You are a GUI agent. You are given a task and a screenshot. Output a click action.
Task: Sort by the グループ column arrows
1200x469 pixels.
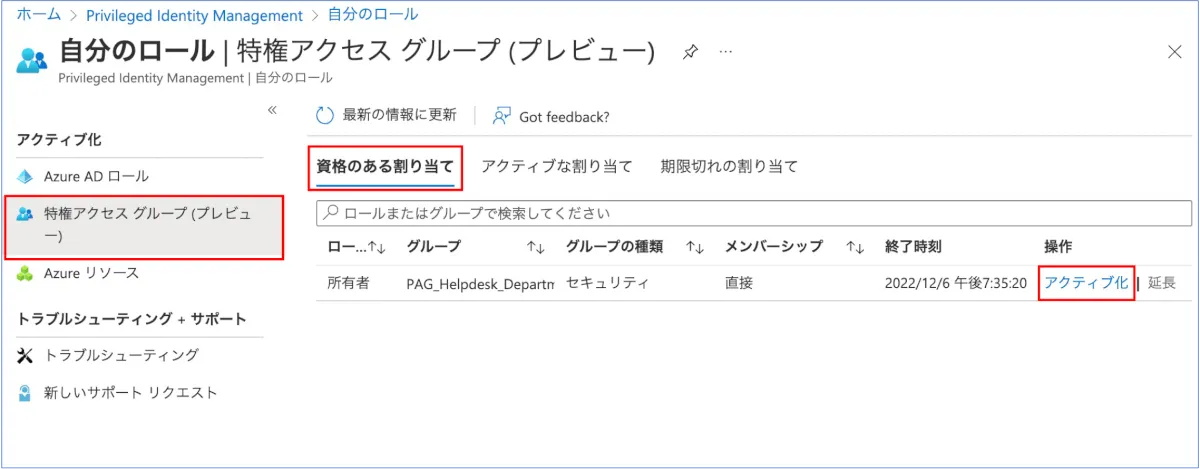[x=536, y=246]
